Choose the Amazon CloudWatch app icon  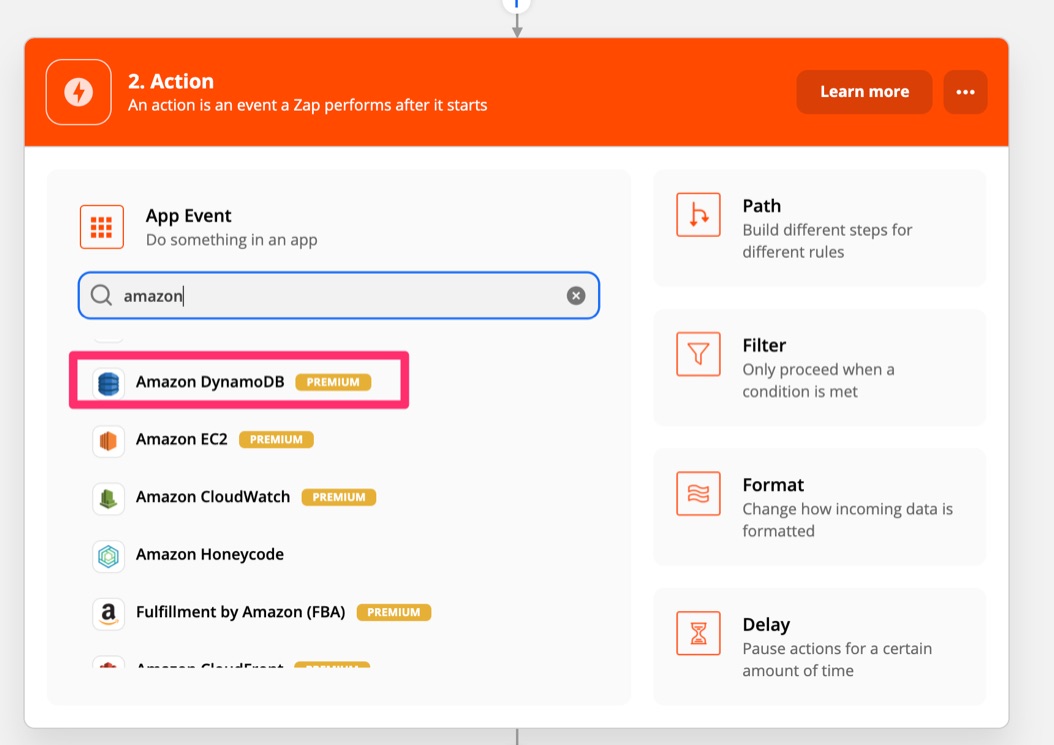pos(107,497)
